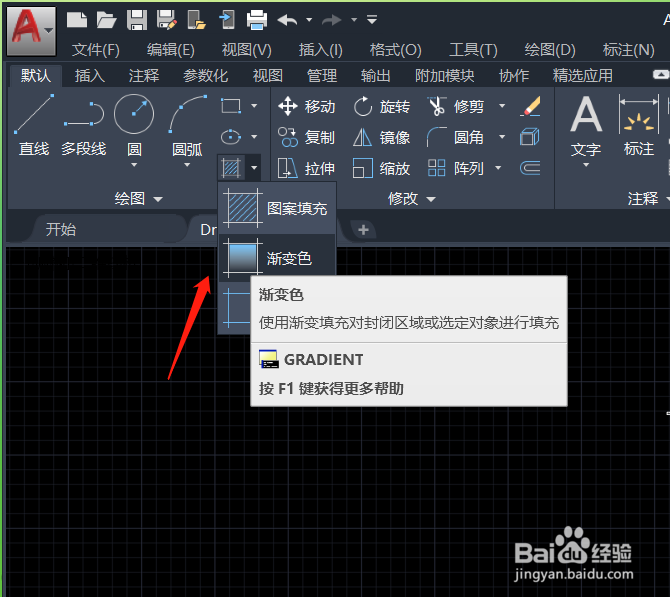Screen dimensions: 670x597
Task: Click the Trim (修剪) tool
Action: point(456,106)
